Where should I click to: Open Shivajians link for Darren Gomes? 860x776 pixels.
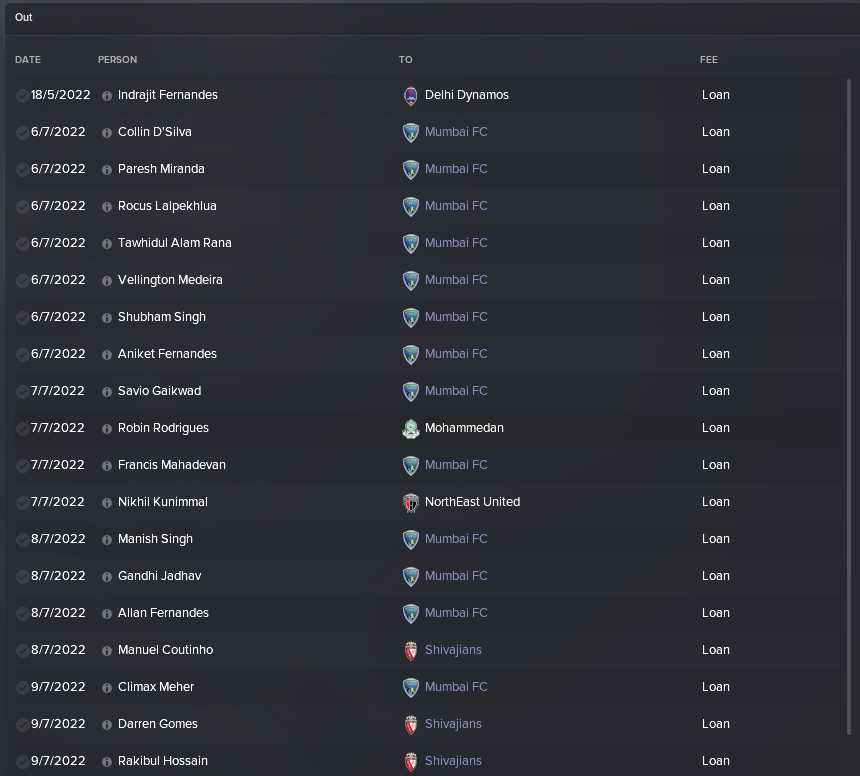453,724
